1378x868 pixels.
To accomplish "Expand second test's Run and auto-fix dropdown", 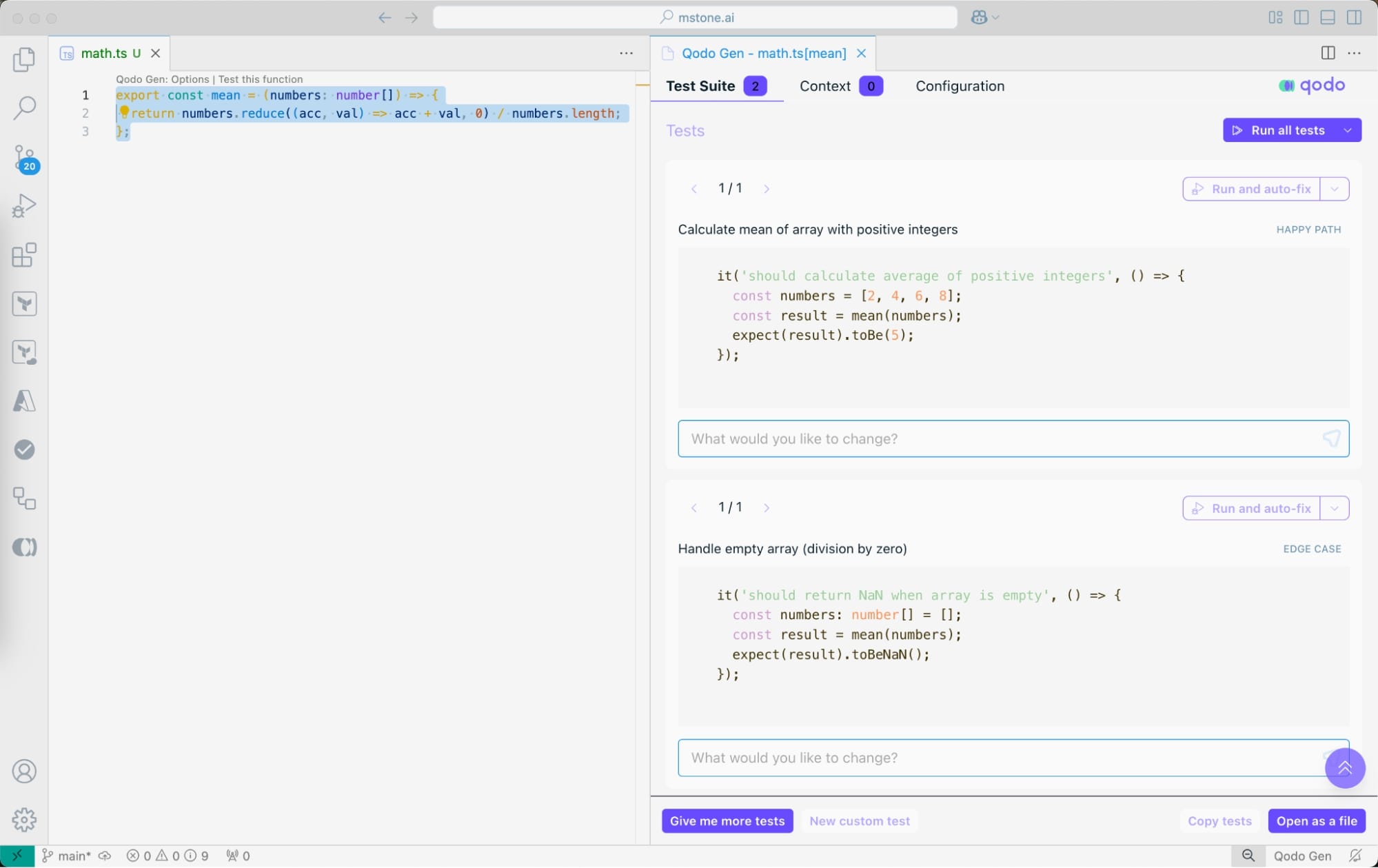I will (x=1335, y=508).
